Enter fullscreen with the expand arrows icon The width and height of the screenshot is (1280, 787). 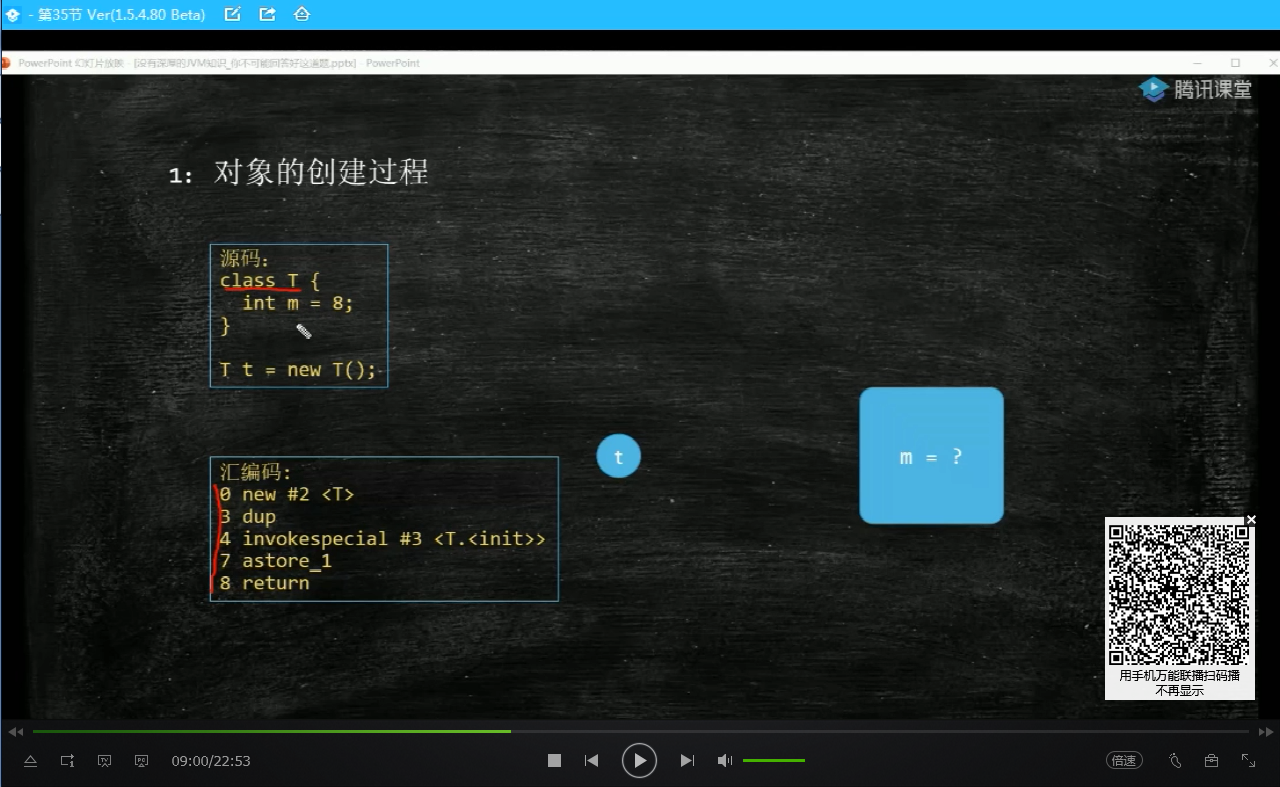point(1248,761)
